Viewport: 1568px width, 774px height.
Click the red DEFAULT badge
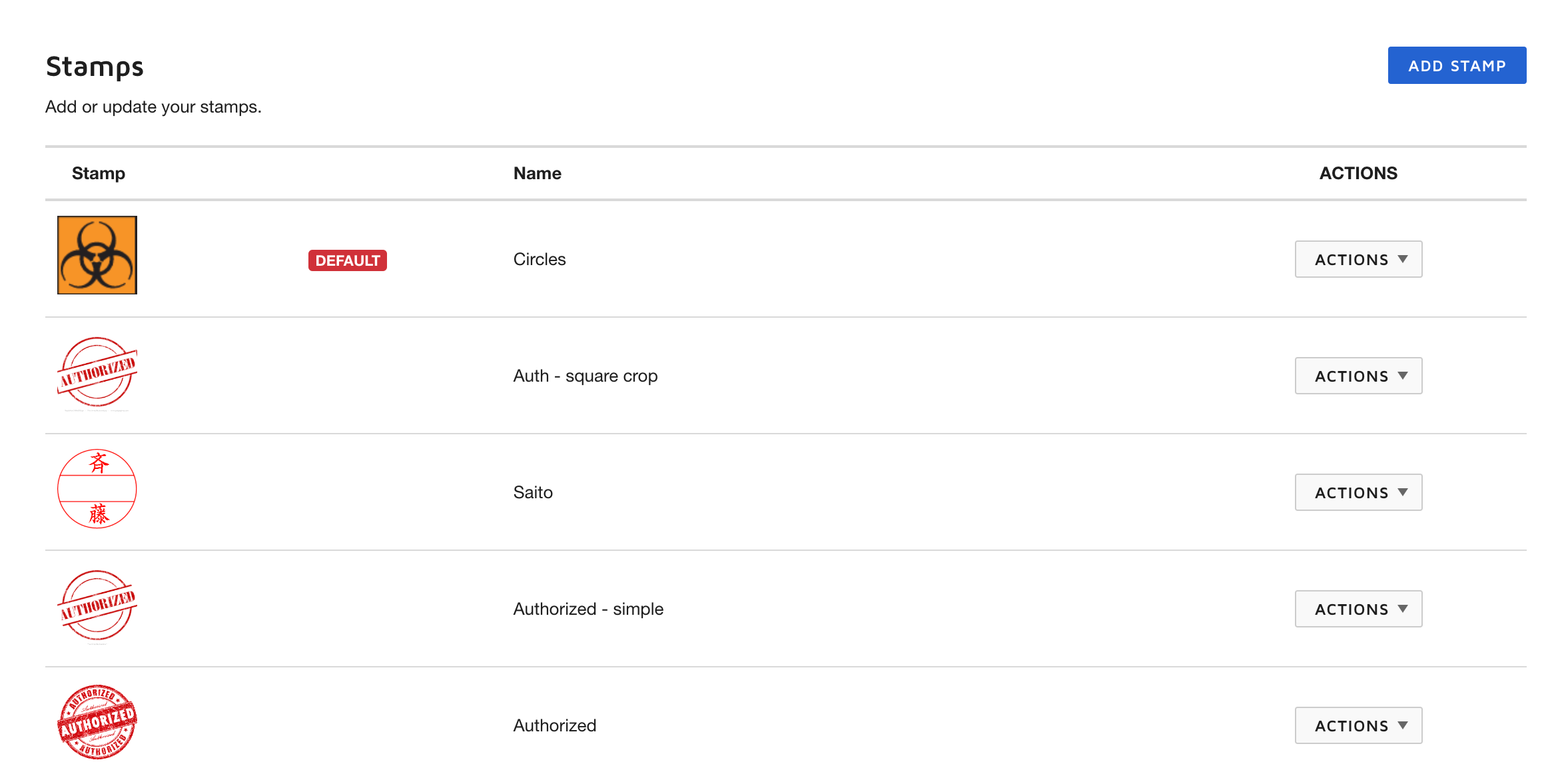tap(347, 260)
